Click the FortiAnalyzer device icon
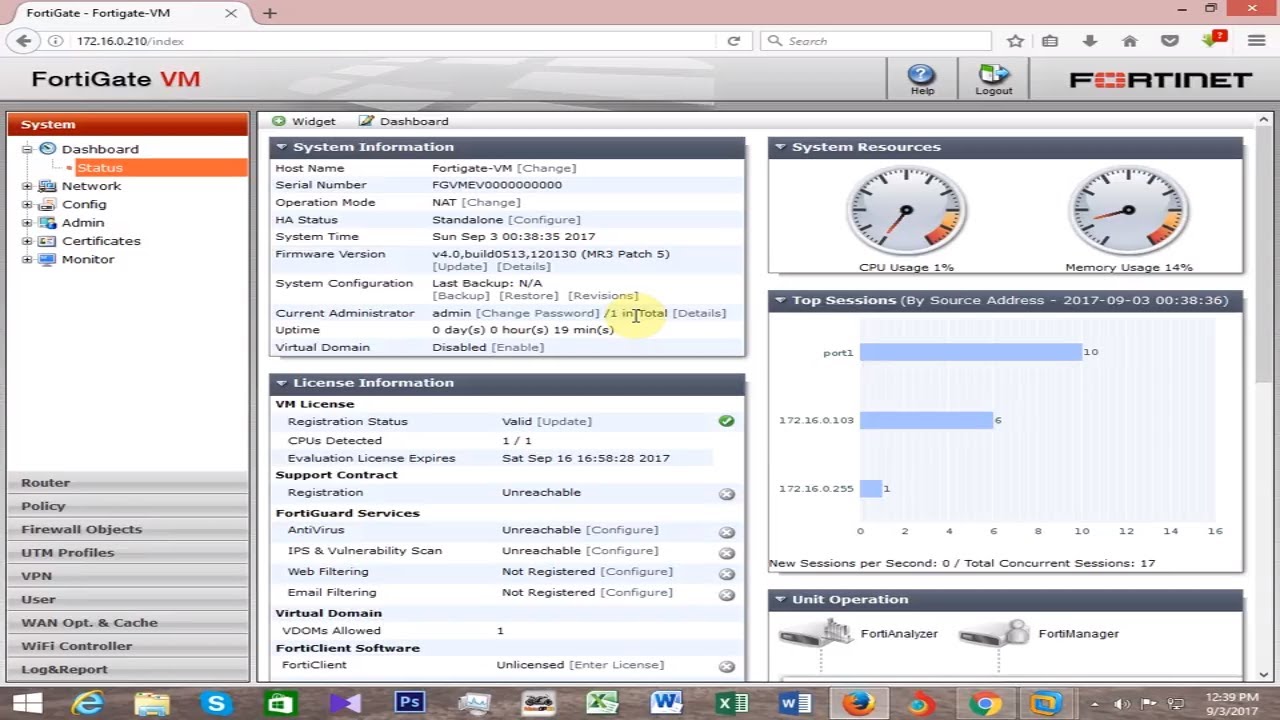The height and width of the screenshot is (720, 1280). 816,633
